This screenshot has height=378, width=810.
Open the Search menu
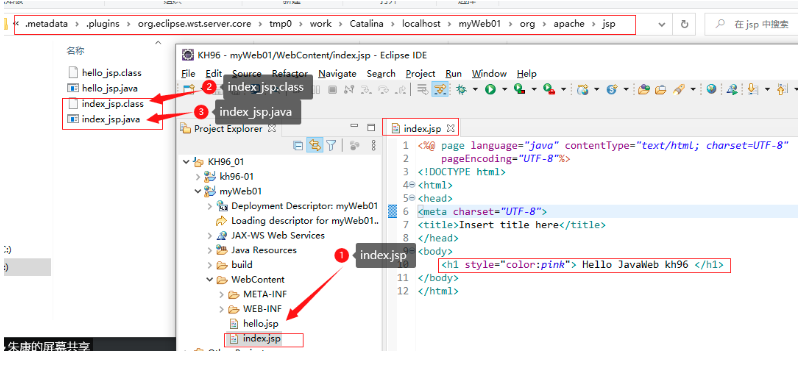[381, 74]
